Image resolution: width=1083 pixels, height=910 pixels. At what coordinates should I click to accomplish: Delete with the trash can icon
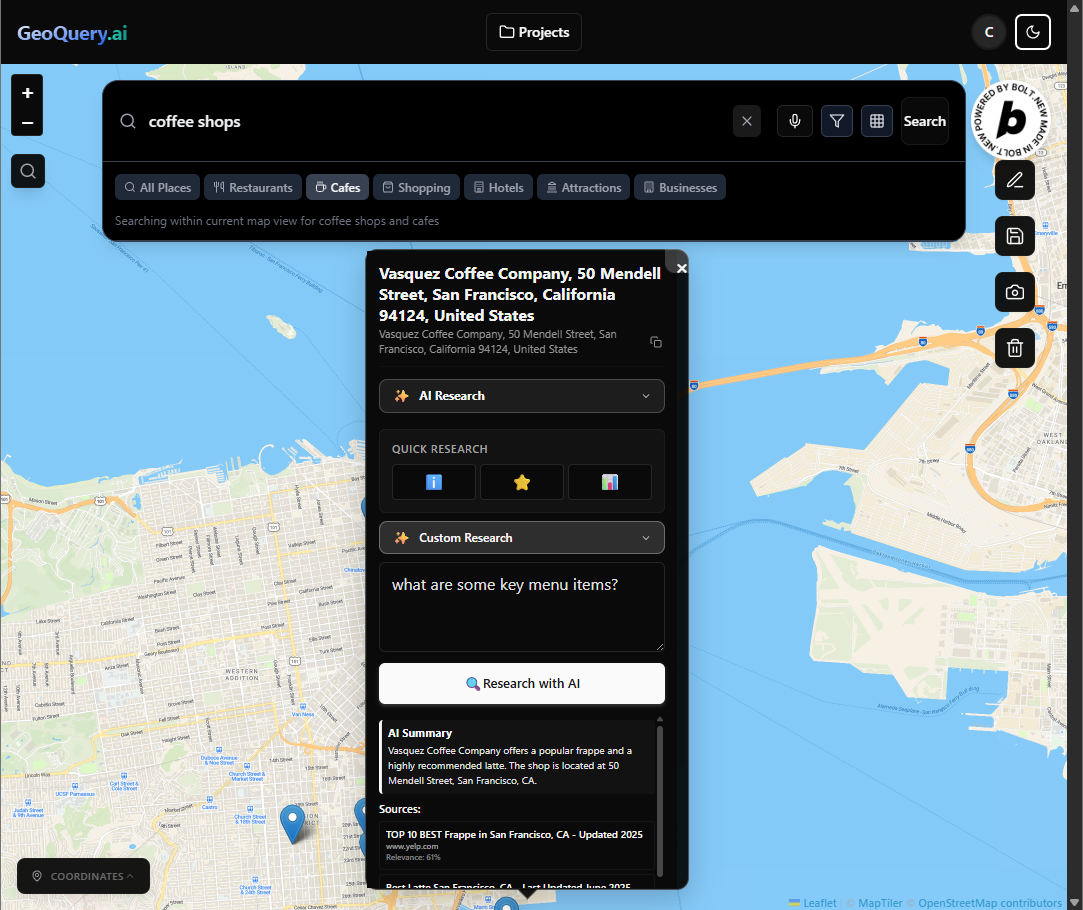point(1015,348)
